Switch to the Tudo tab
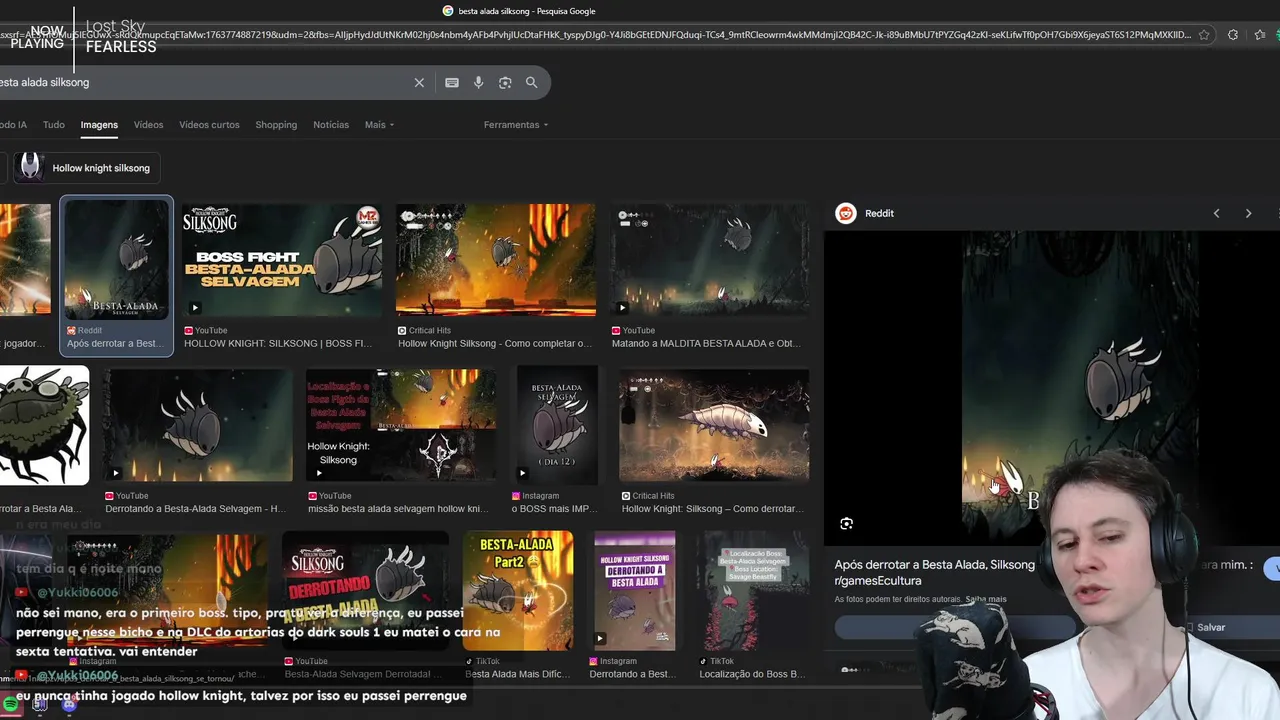The image size is (1280, 720). click(x=54, y=125)
